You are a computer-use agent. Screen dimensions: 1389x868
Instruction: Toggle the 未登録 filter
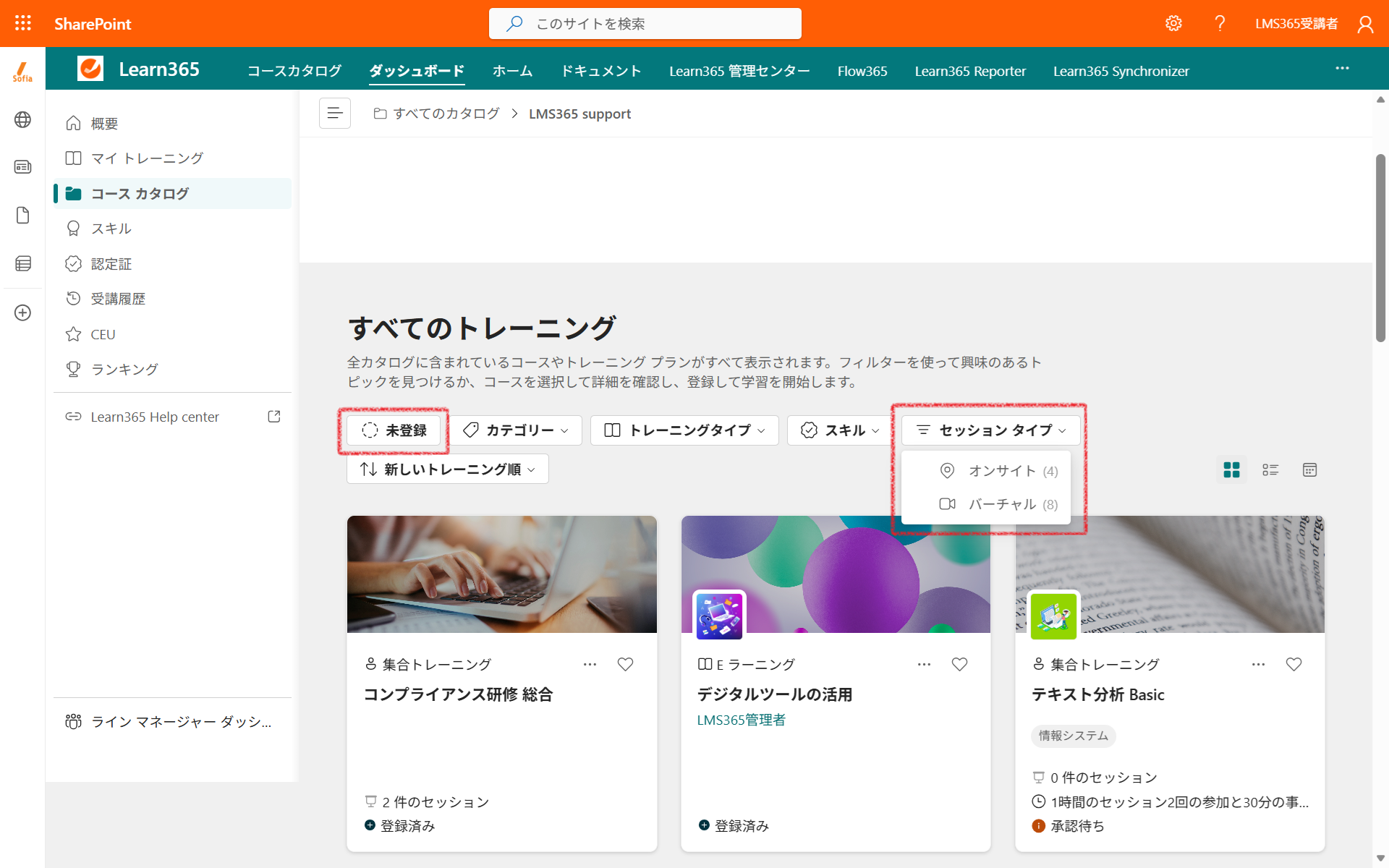click(x=394, y=430)
